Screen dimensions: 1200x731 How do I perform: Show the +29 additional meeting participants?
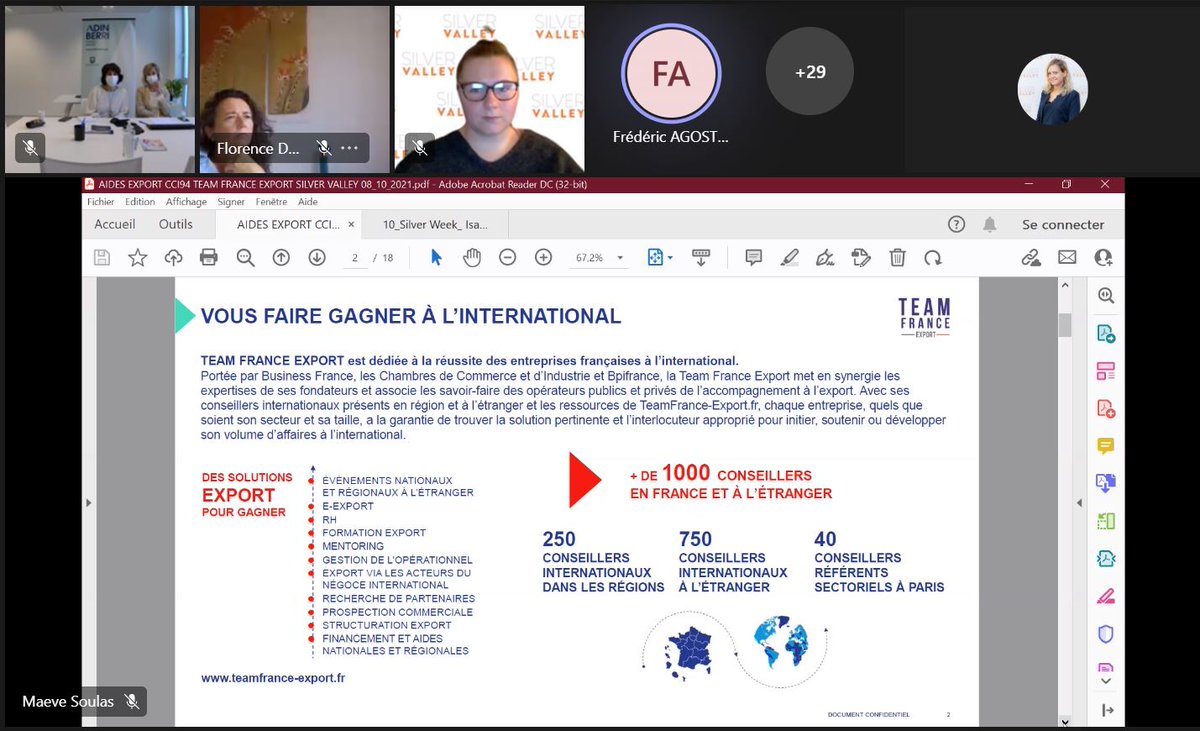[810, 72]
